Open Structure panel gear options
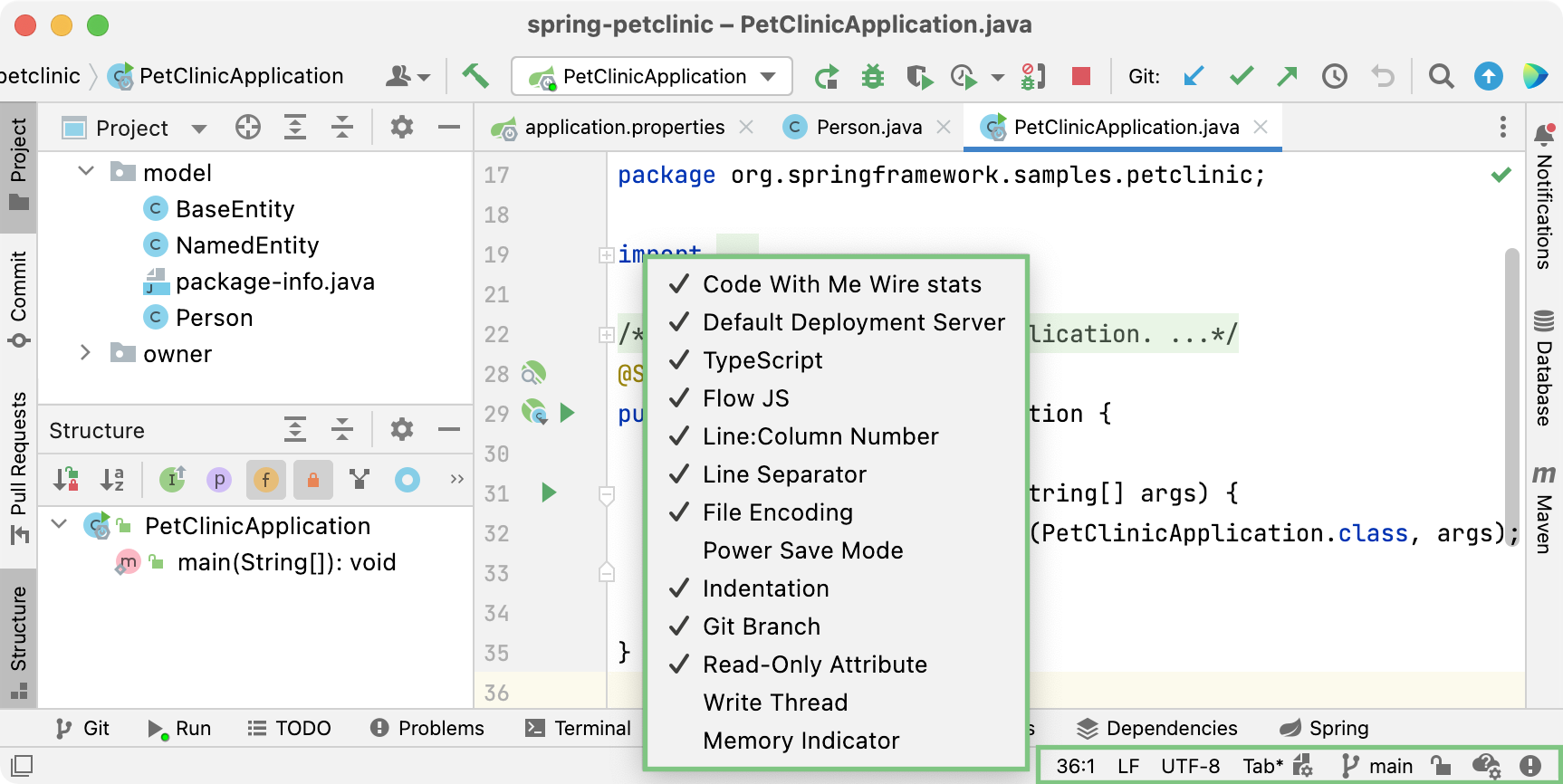1563x784 pixels. [402, 429]
